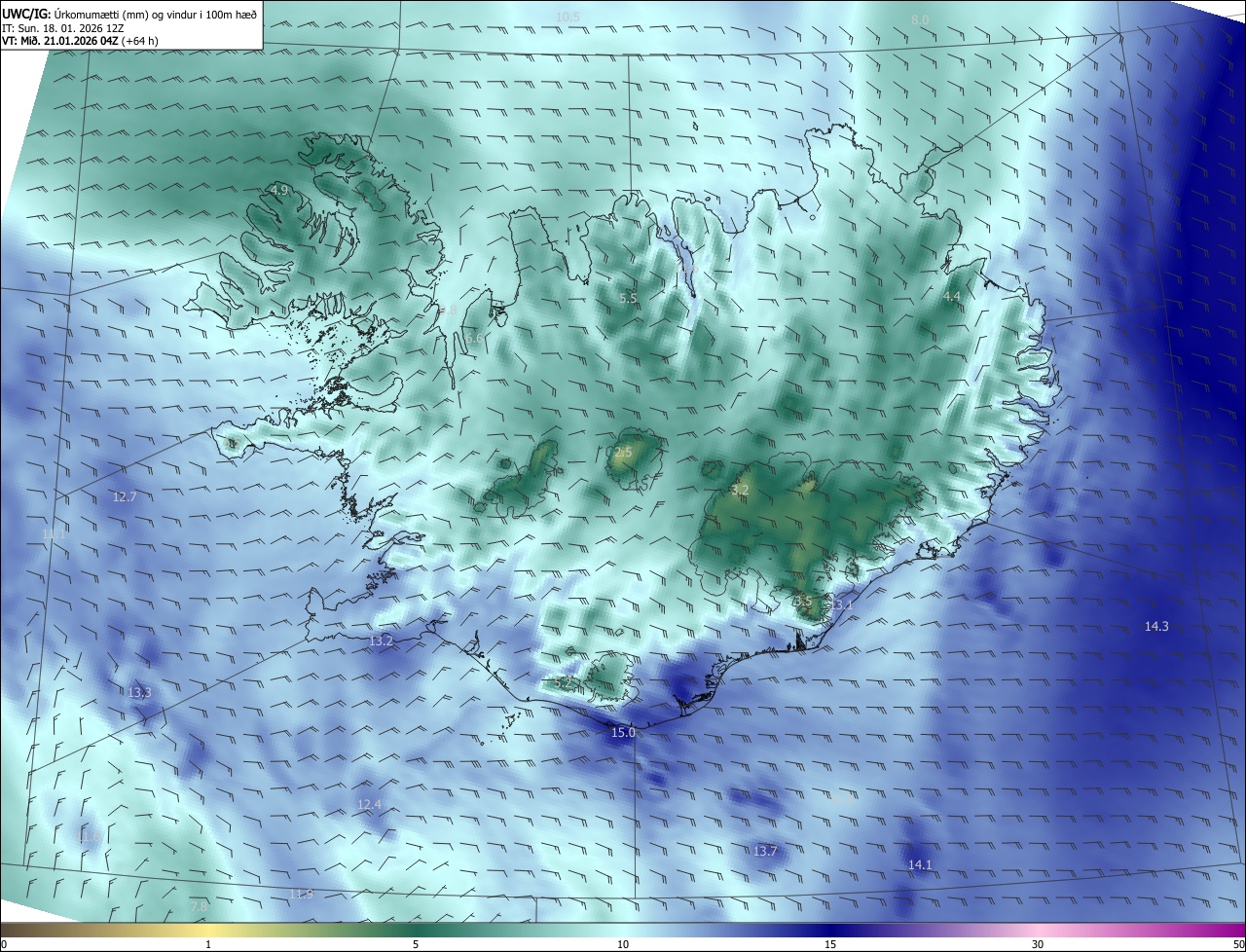1246x952 pixels.
Task: Click the 13.1 value on southeast coast
Action: pos(841,604)
